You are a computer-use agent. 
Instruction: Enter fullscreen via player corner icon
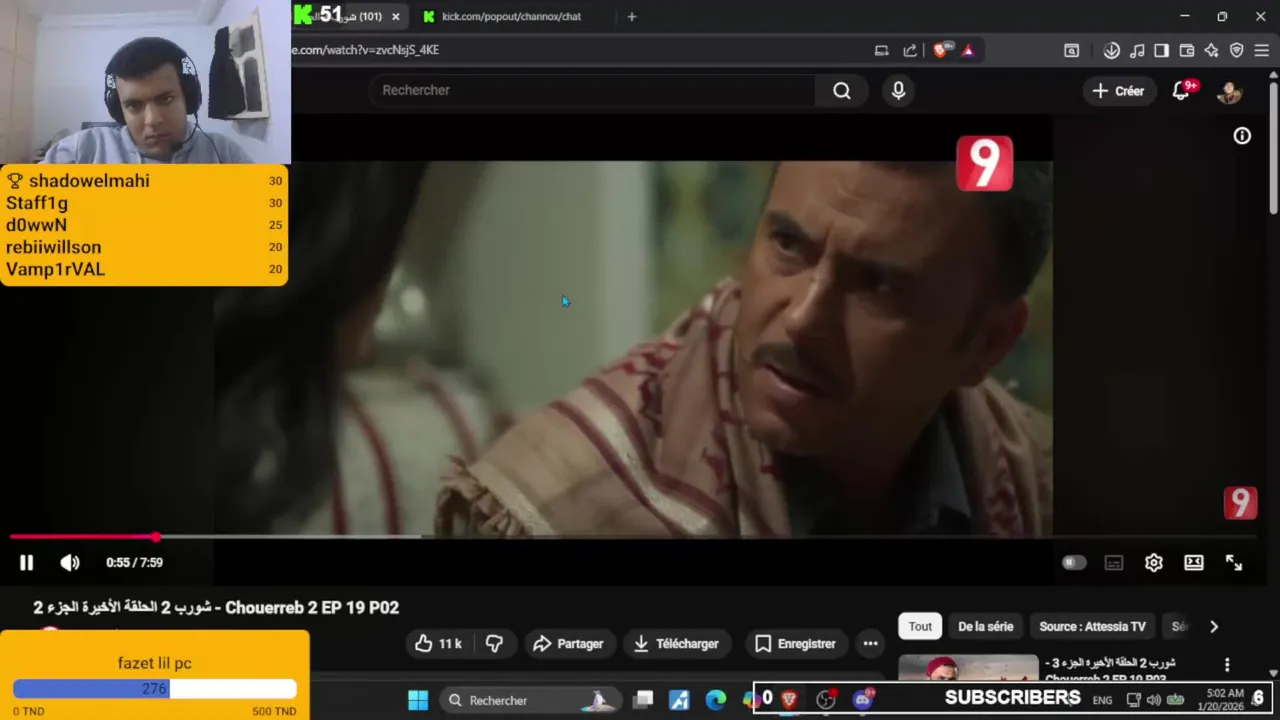coord(1234,563)
